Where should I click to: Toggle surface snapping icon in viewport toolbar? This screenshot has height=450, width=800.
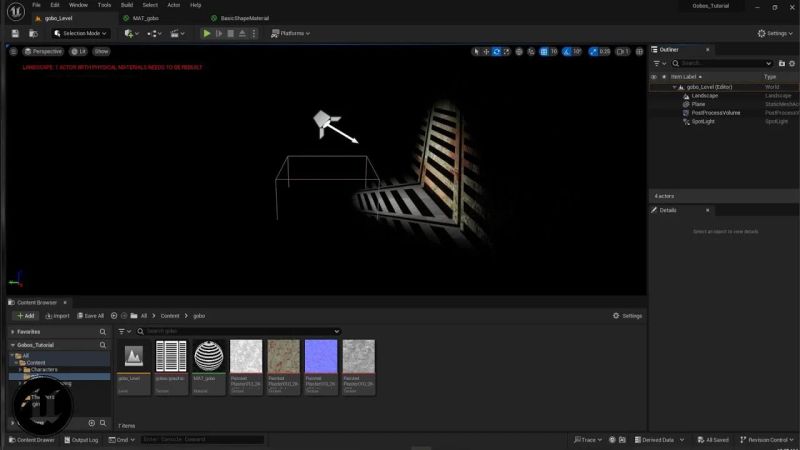[x=531, y=52]
